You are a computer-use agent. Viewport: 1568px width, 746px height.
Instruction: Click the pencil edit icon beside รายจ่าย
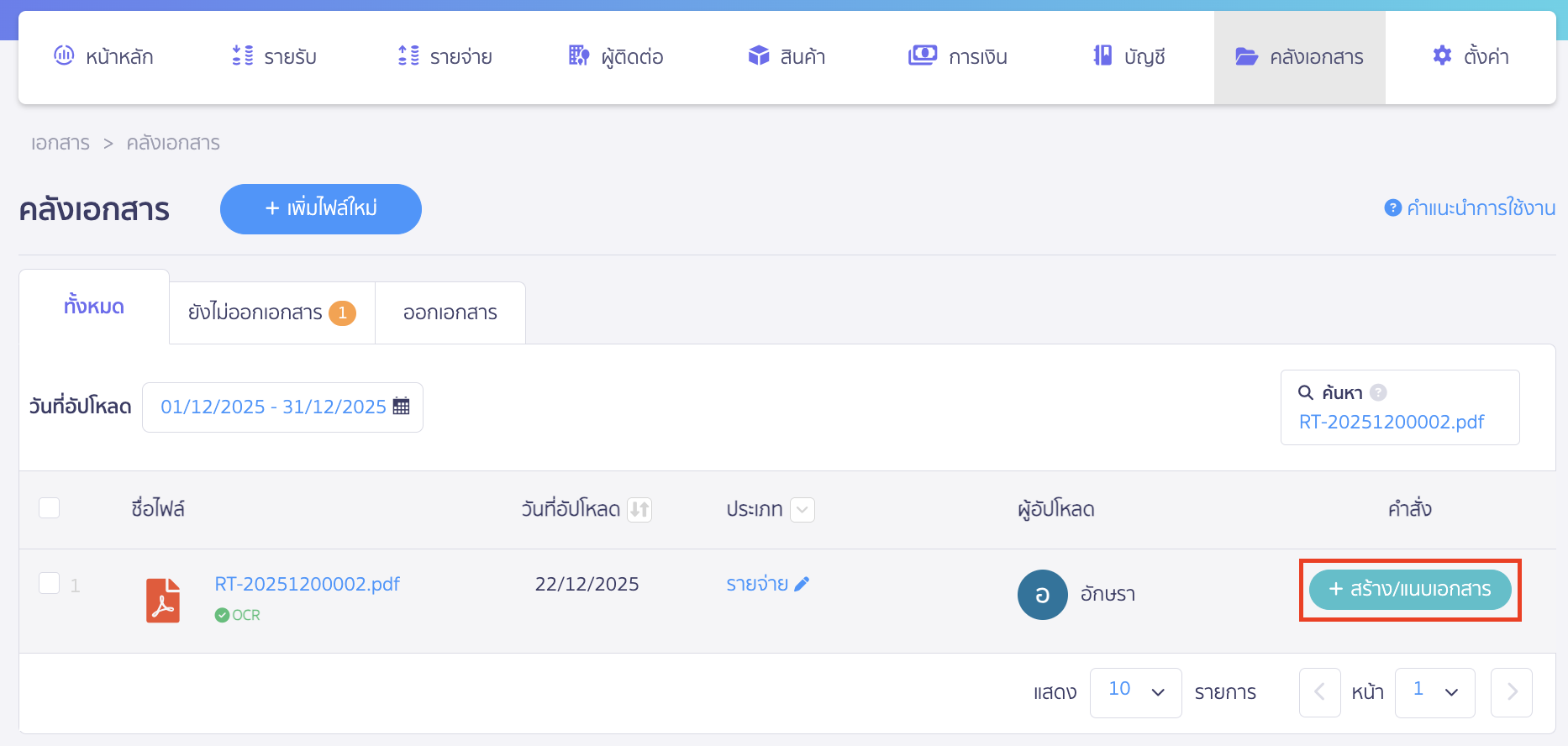coord(802,584)
